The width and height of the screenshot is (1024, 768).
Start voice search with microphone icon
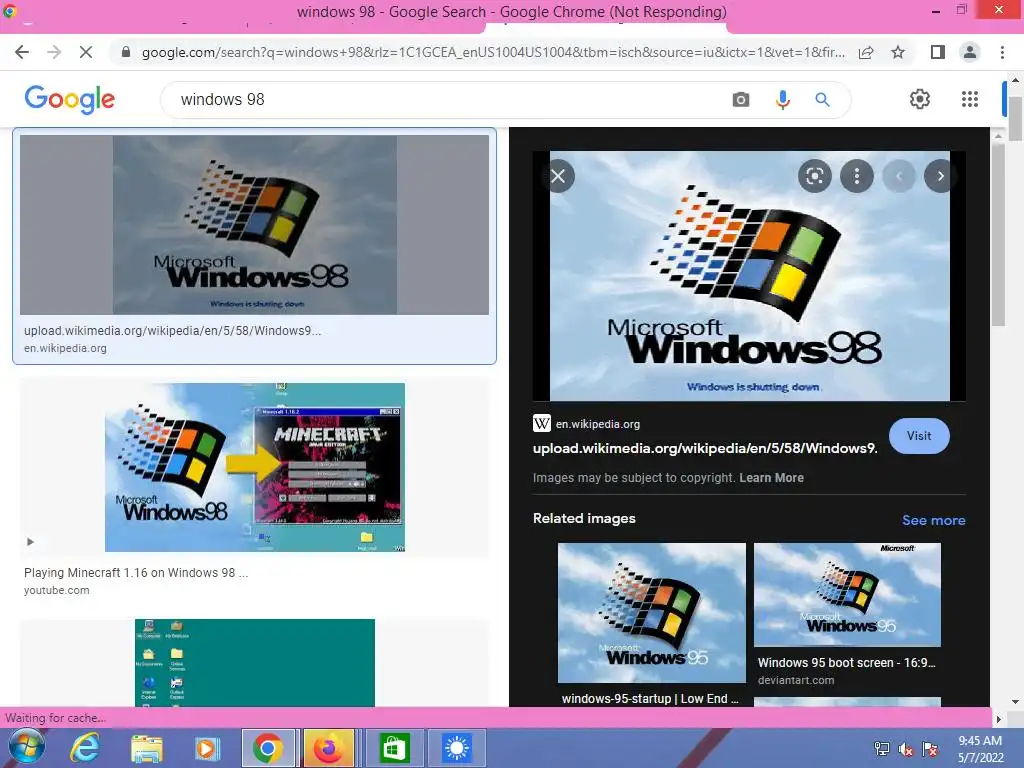[x=782, y=100]
